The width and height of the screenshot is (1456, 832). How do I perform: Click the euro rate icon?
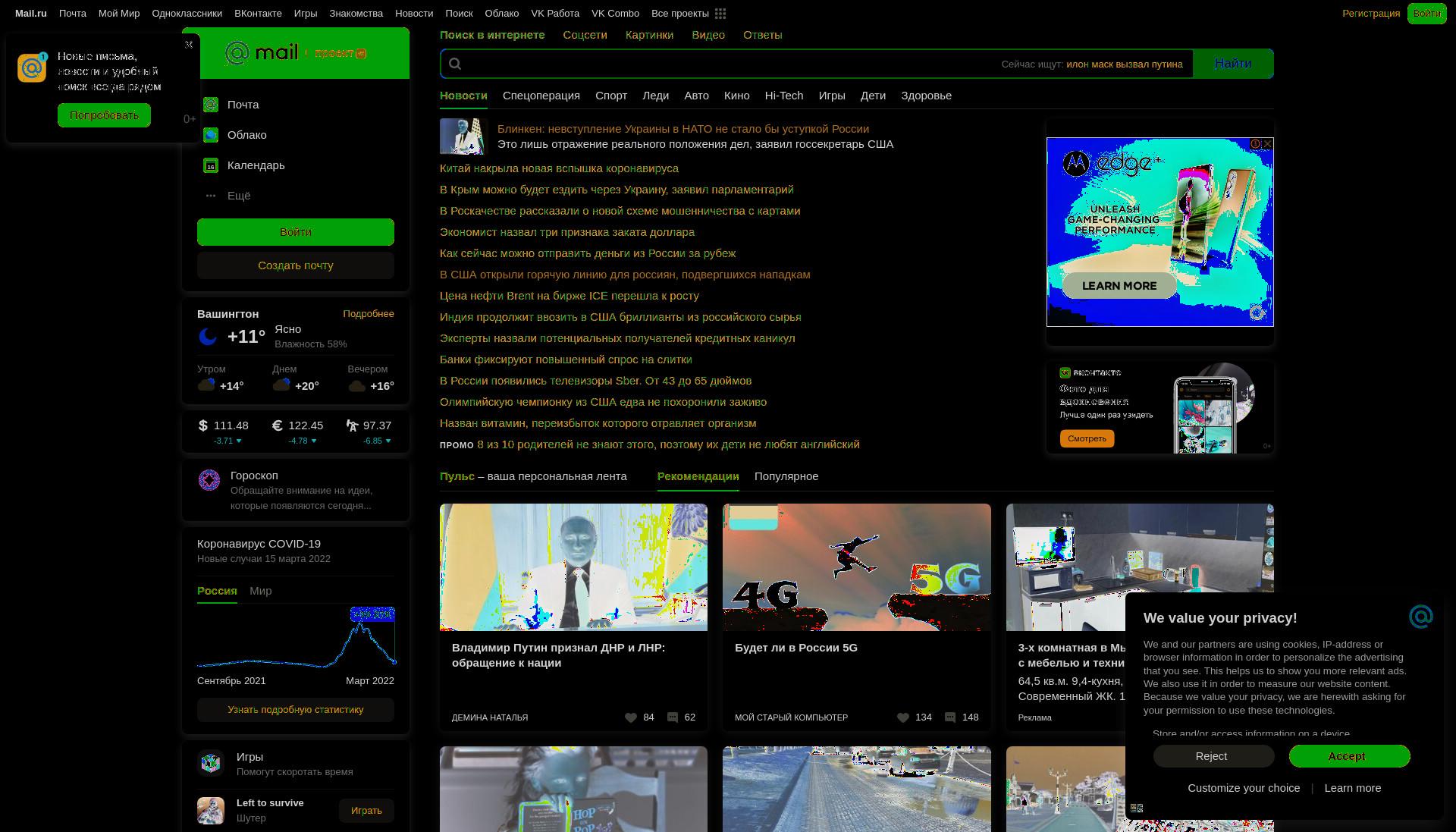click(x=277, y=425)
